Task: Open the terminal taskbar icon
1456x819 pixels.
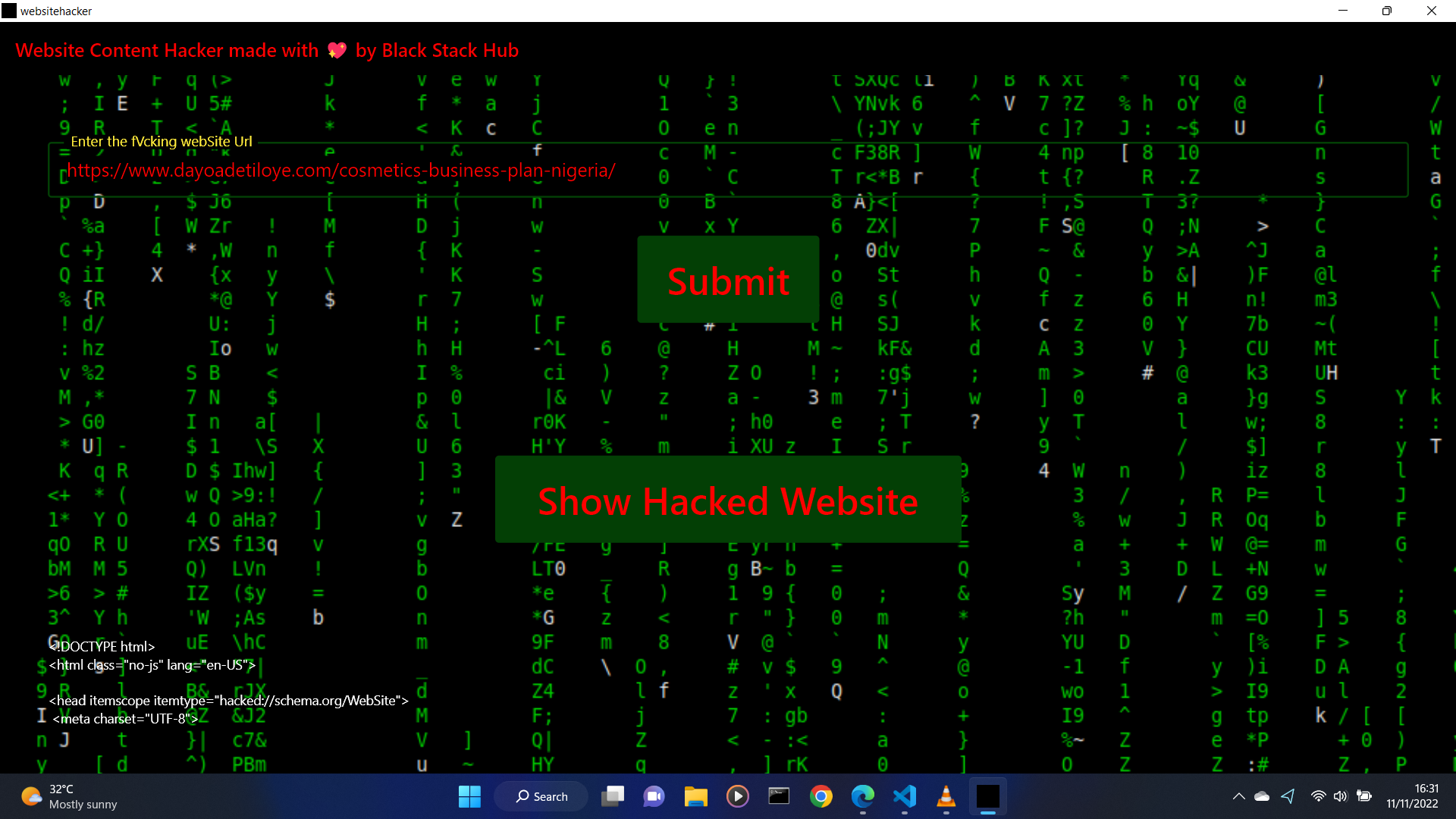Action: tap(779, 796)
